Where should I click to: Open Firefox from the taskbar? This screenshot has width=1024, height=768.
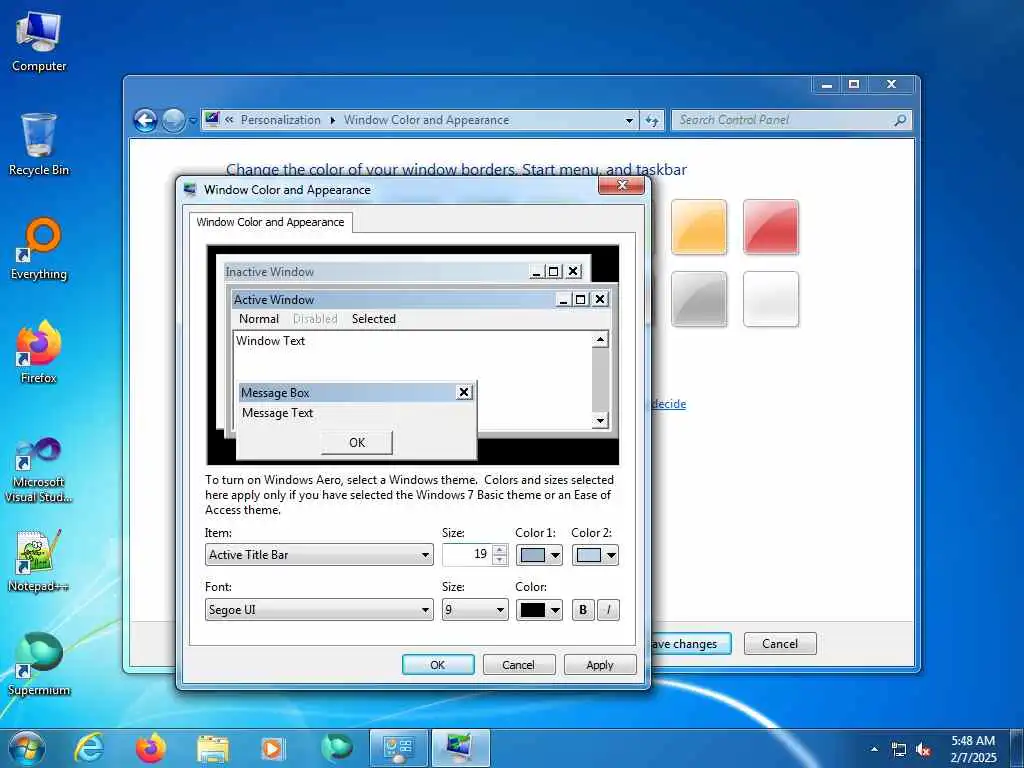pyautogui.click(x=151, y=748)
